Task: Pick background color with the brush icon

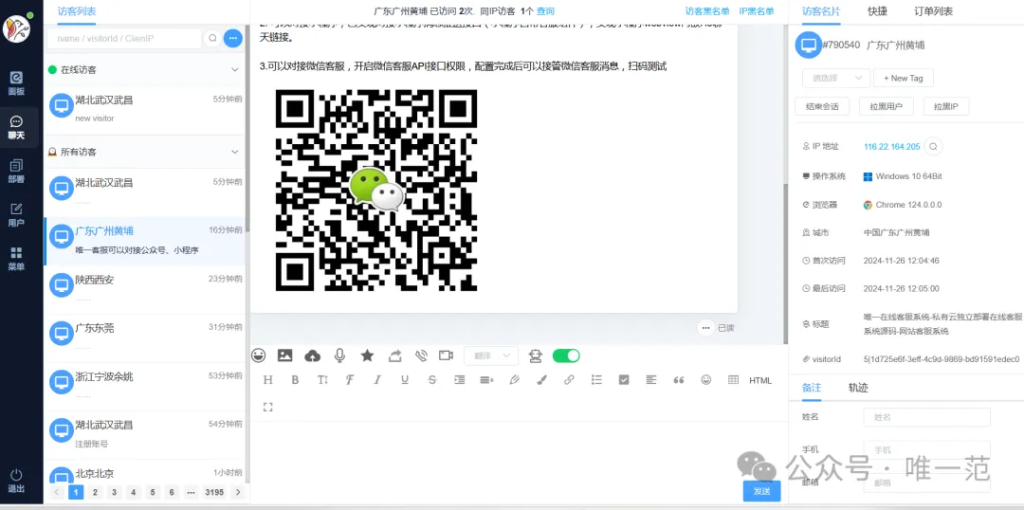Action: point(541,379)
